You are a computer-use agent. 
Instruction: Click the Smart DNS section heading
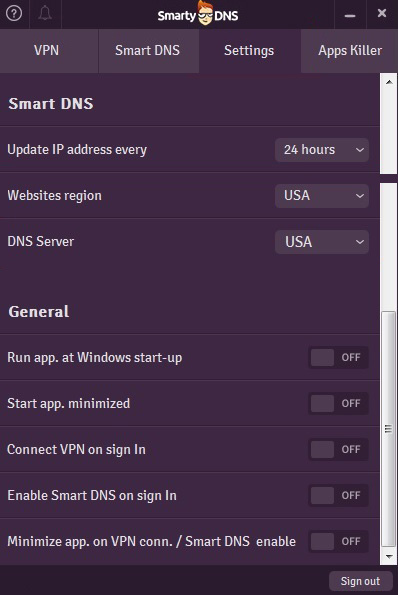click(x=51, y=104)
